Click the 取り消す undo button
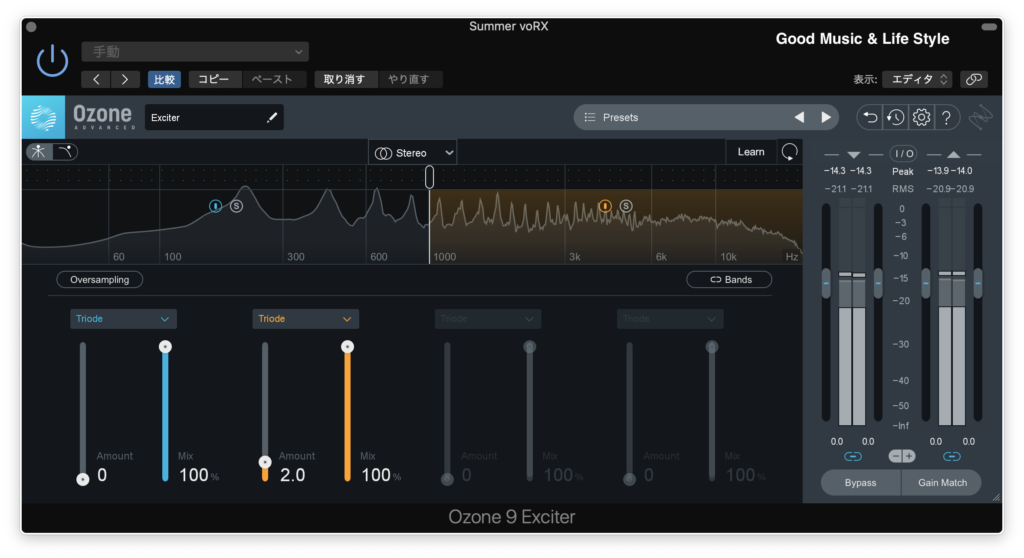 345,79
